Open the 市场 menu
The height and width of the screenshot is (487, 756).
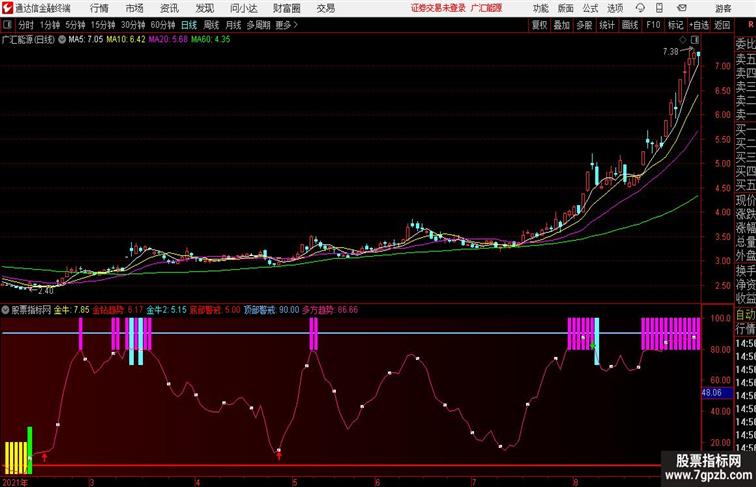pyautogui.click(x=135, y=8)
